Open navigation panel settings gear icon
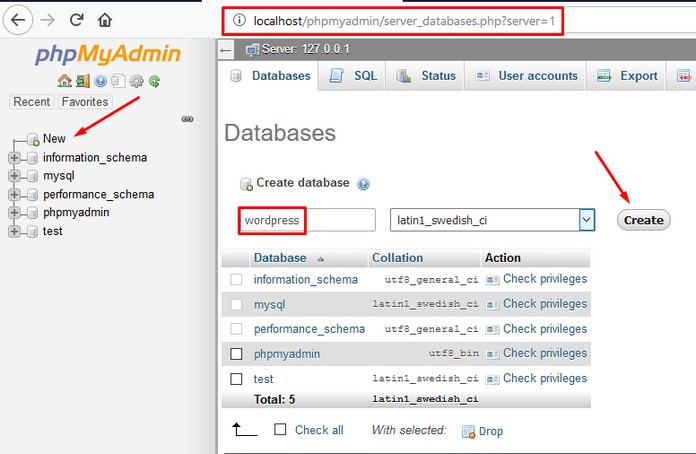 136,81
